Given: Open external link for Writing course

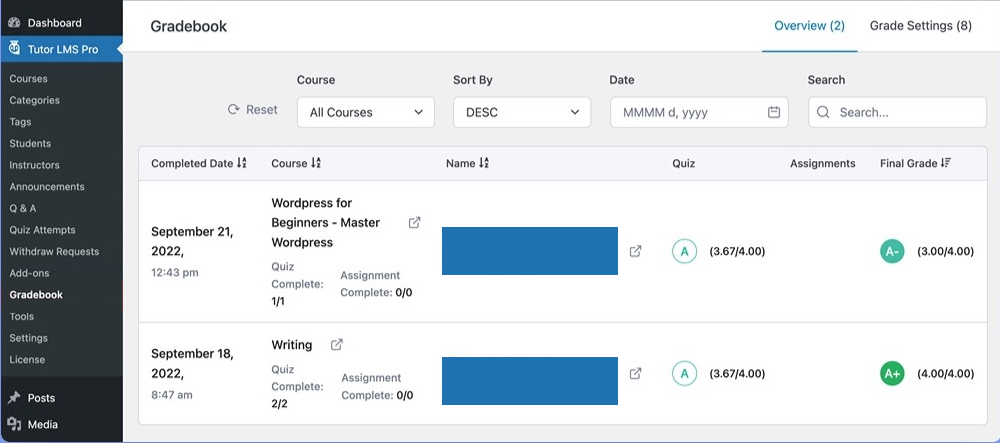Looking at the screenshot, I should 337,345.
